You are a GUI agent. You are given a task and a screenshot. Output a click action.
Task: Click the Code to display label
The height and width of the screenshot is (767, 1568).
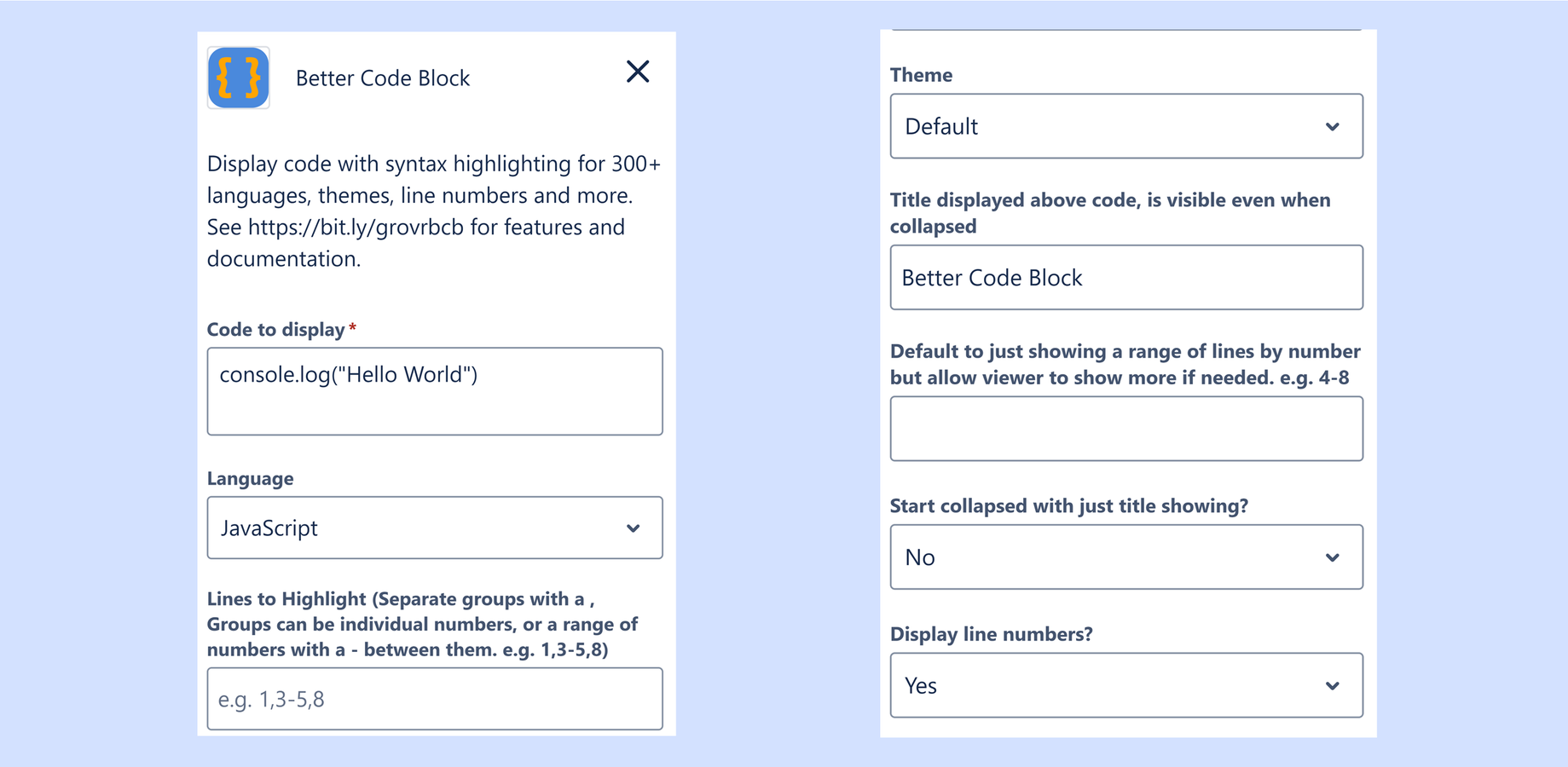[x=275, y=330]
